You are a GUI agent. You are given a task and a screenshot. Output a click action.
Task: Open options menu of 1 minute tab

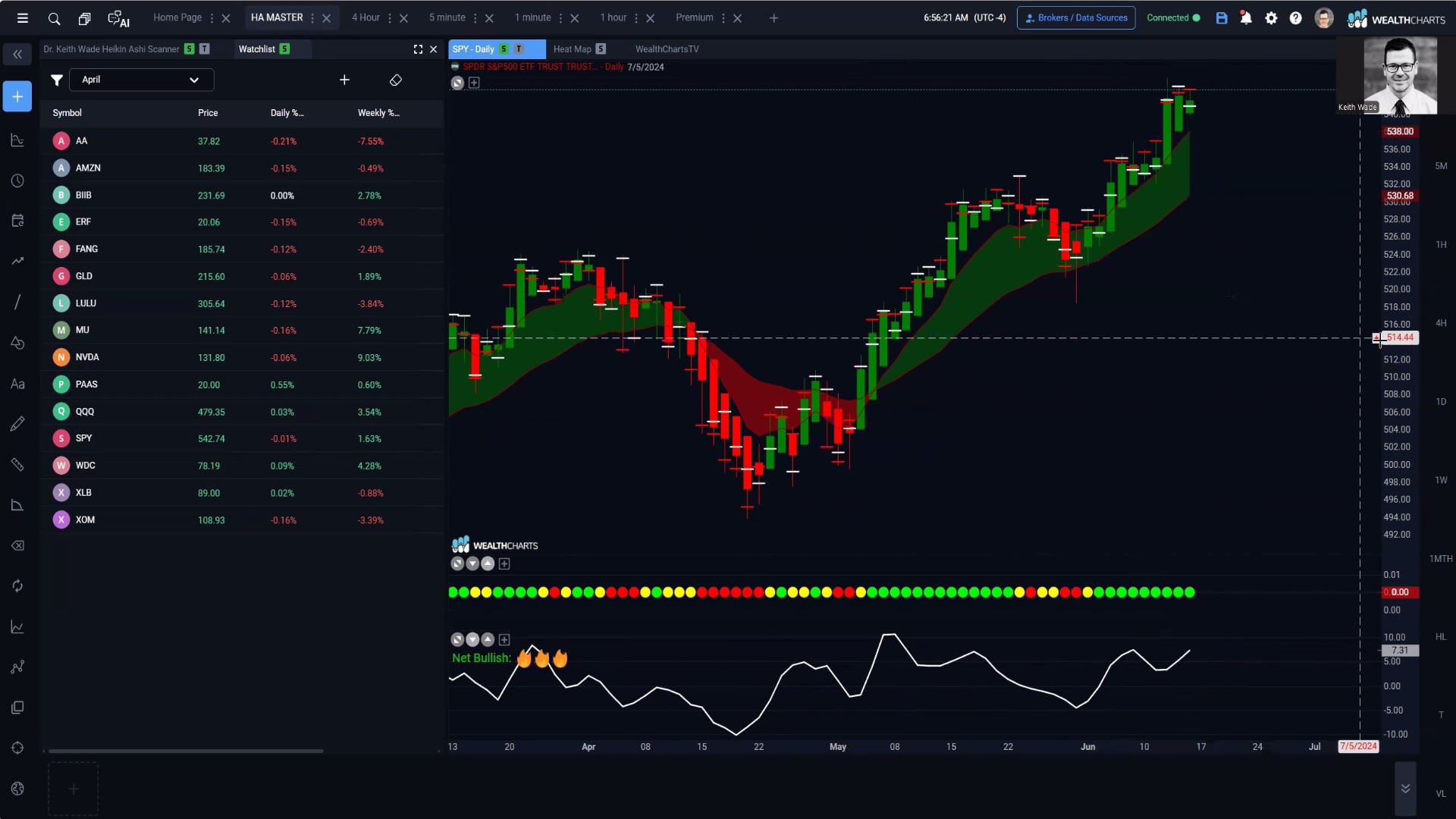(x=561, y=18)
